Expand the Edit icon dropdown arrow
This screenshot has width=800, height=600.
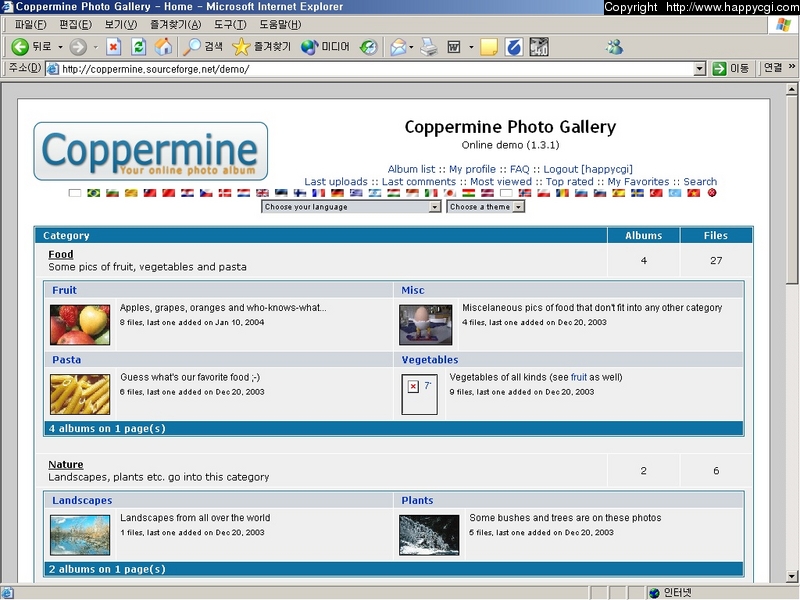471,47
